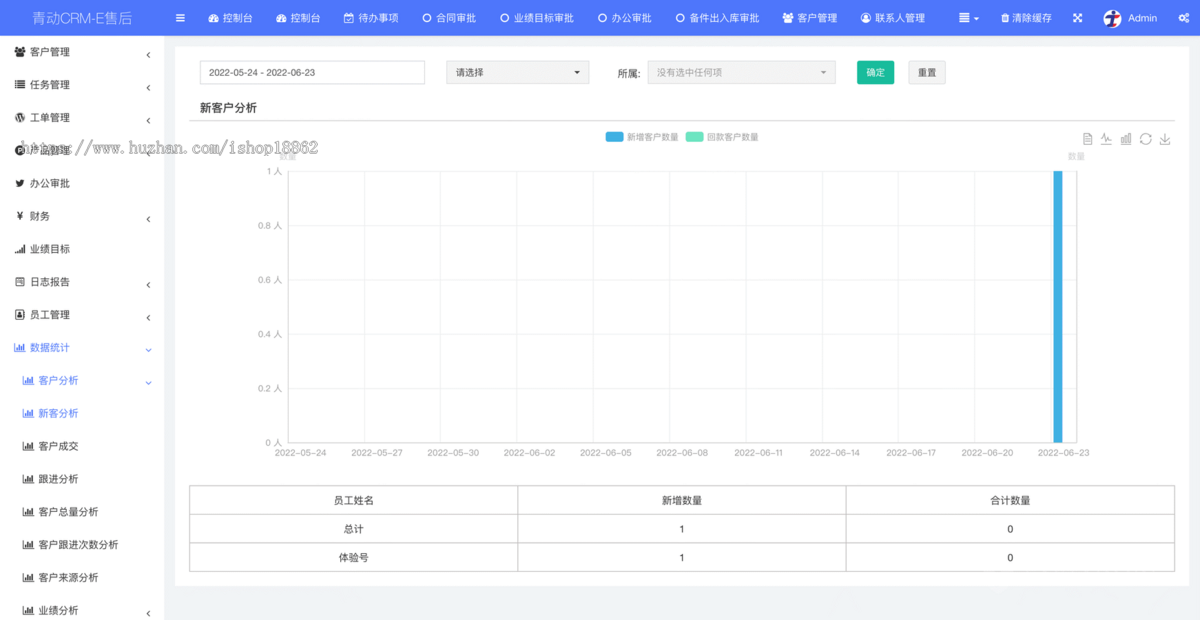Expand 业绩分析 sidebar chevron
Image resolution: width=1200 pixels, height=620 pixels.
coord(148,613)
